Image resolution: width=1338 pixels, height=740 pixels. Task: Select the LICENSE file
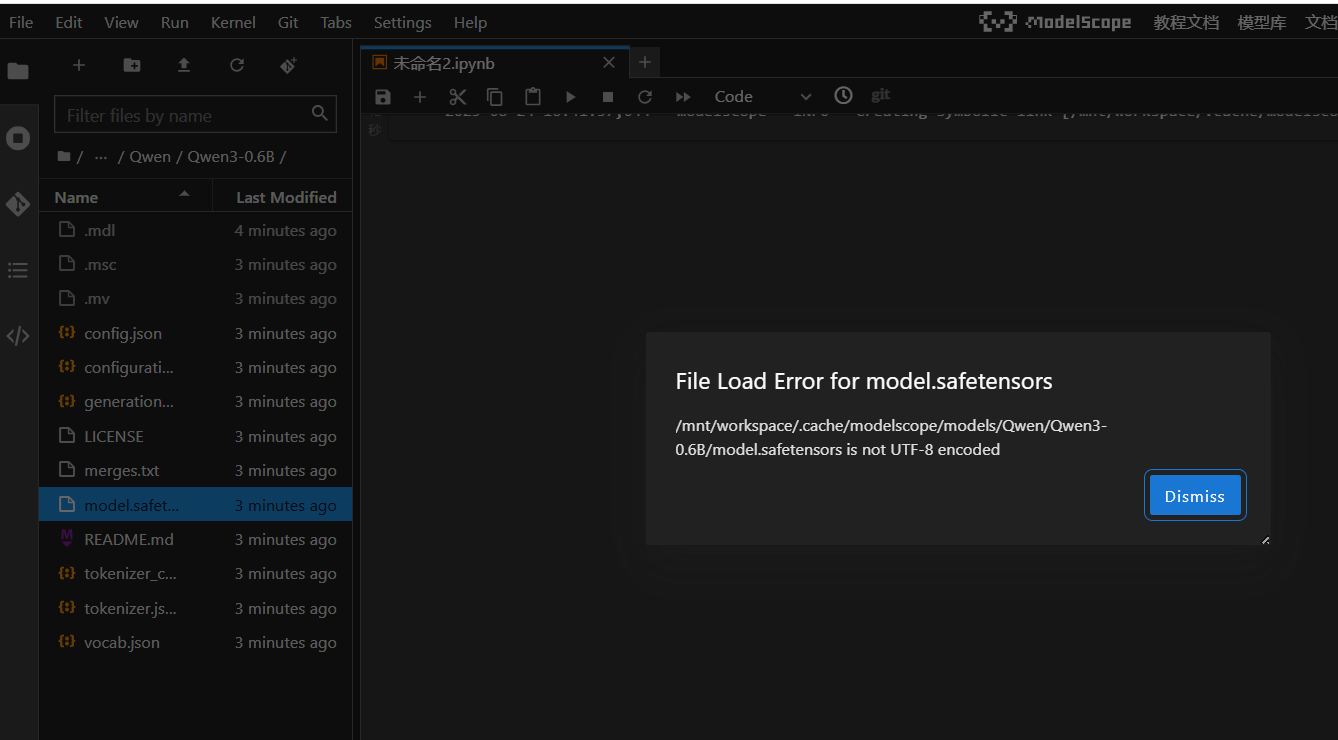click(x=195, y=436)
